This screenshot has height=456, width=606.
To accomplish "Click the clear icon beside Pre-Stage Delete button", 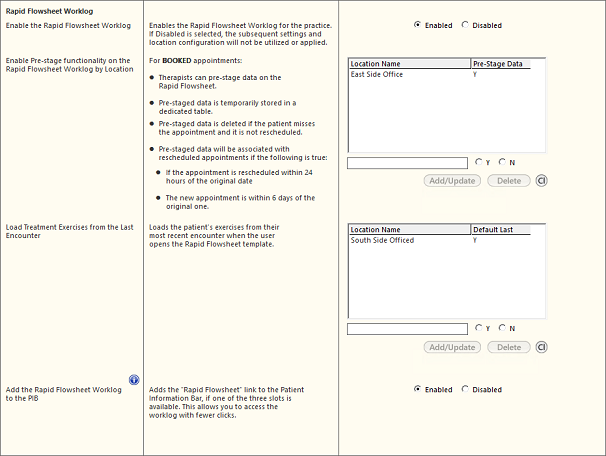I will pyautogui.click(x=541, y=181).
